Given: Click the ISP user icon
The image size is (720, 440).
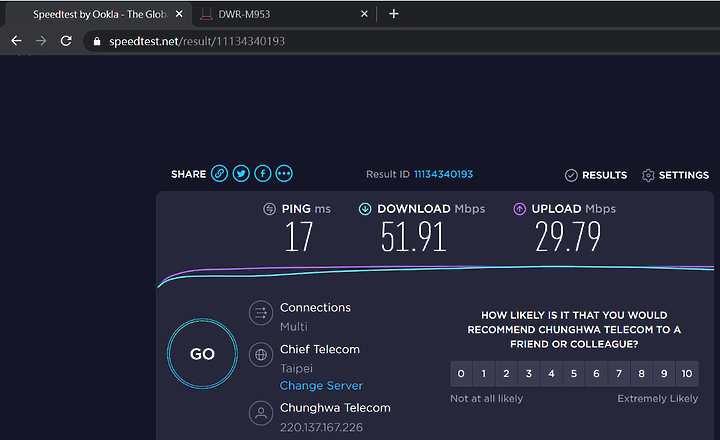Looking at the screenshot, I should click(261, 413).
